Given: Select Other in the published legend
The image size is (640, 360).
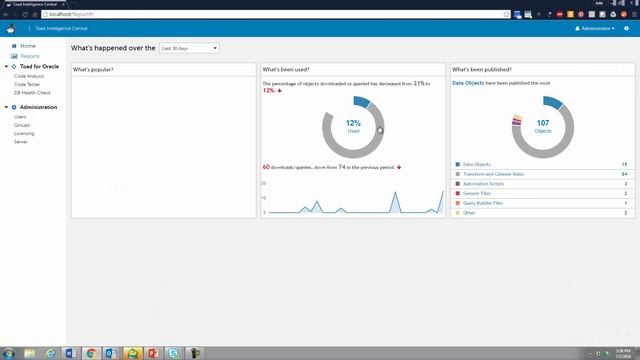Looking at the screenshot, I should pyautogui.click(x=469, y=213).
